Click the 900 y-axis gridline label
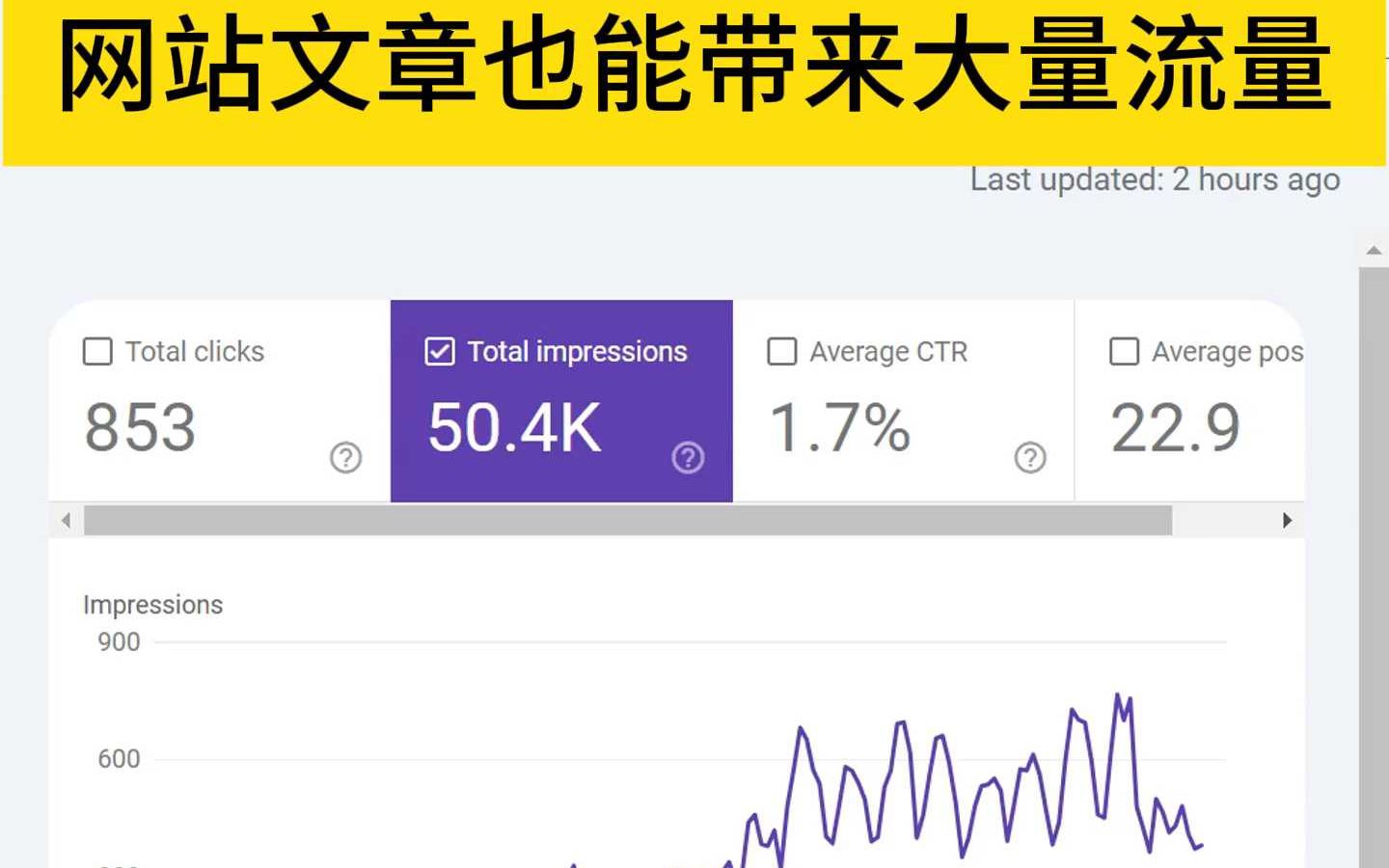Screen dimensions: 1389x868 click(x=119, y=642)
